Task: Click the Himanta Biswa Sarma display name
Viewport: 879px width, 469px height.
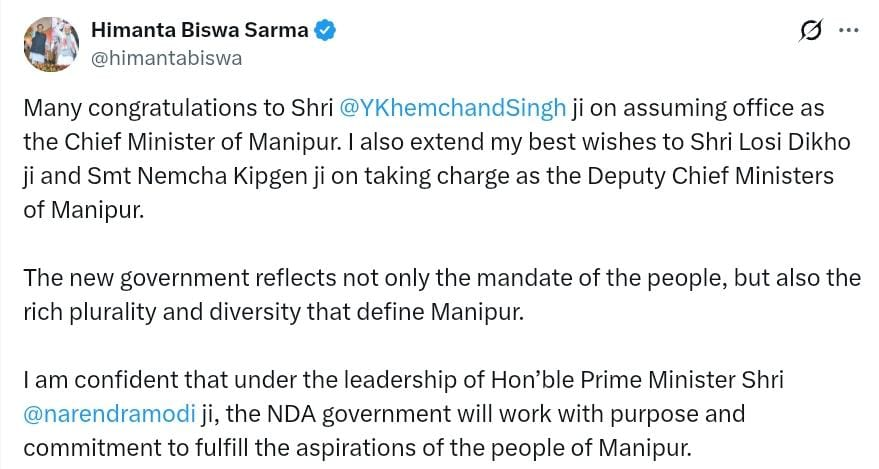Action: (199, 30)
